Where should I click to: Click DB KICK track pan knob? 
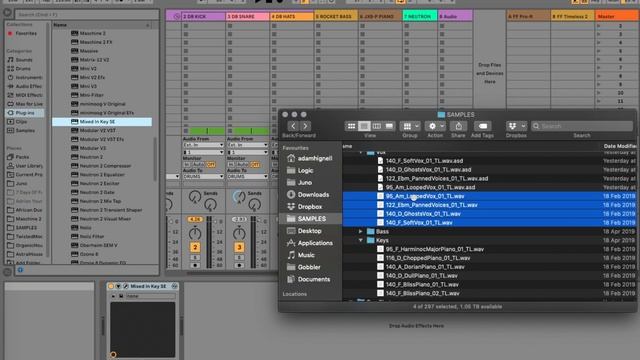(195, 233)
